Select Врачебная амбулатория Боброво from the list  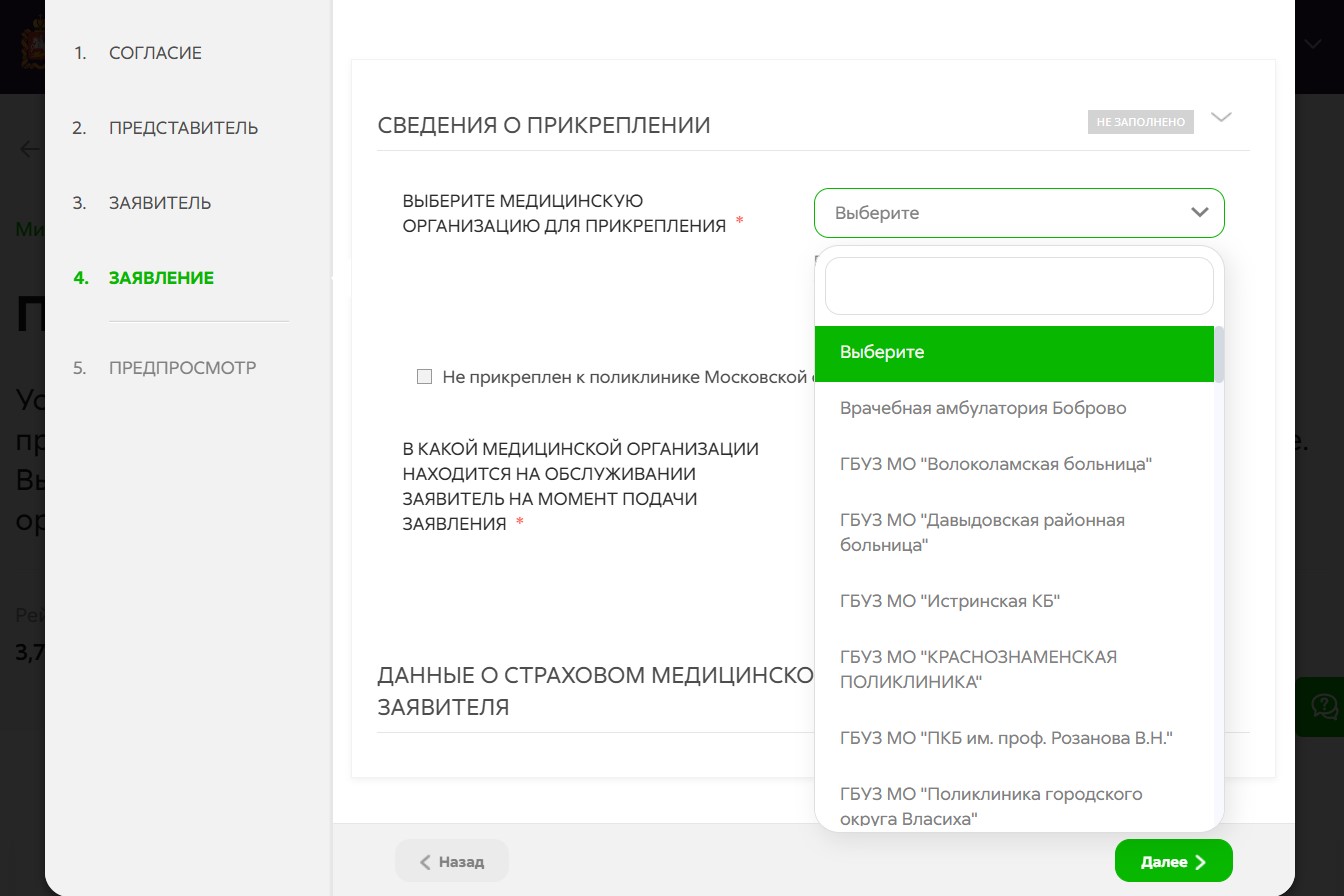(983, 407)
